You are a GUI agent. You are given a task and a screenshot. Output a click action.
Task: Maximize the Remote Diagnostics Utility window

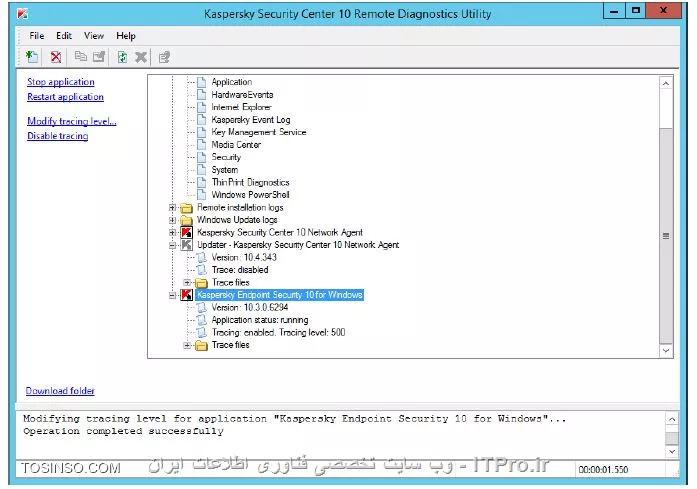tap(636, 11)
